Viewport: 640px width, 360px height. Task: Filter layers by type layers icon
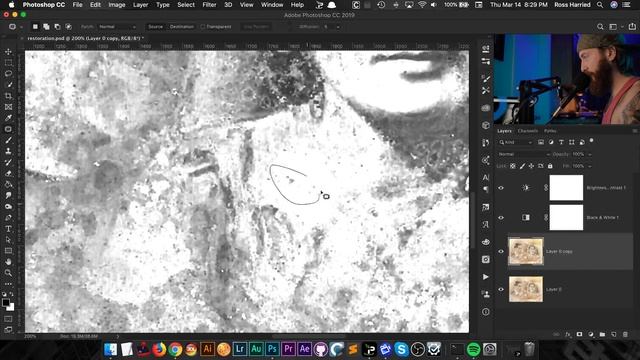tap(561, 142)
